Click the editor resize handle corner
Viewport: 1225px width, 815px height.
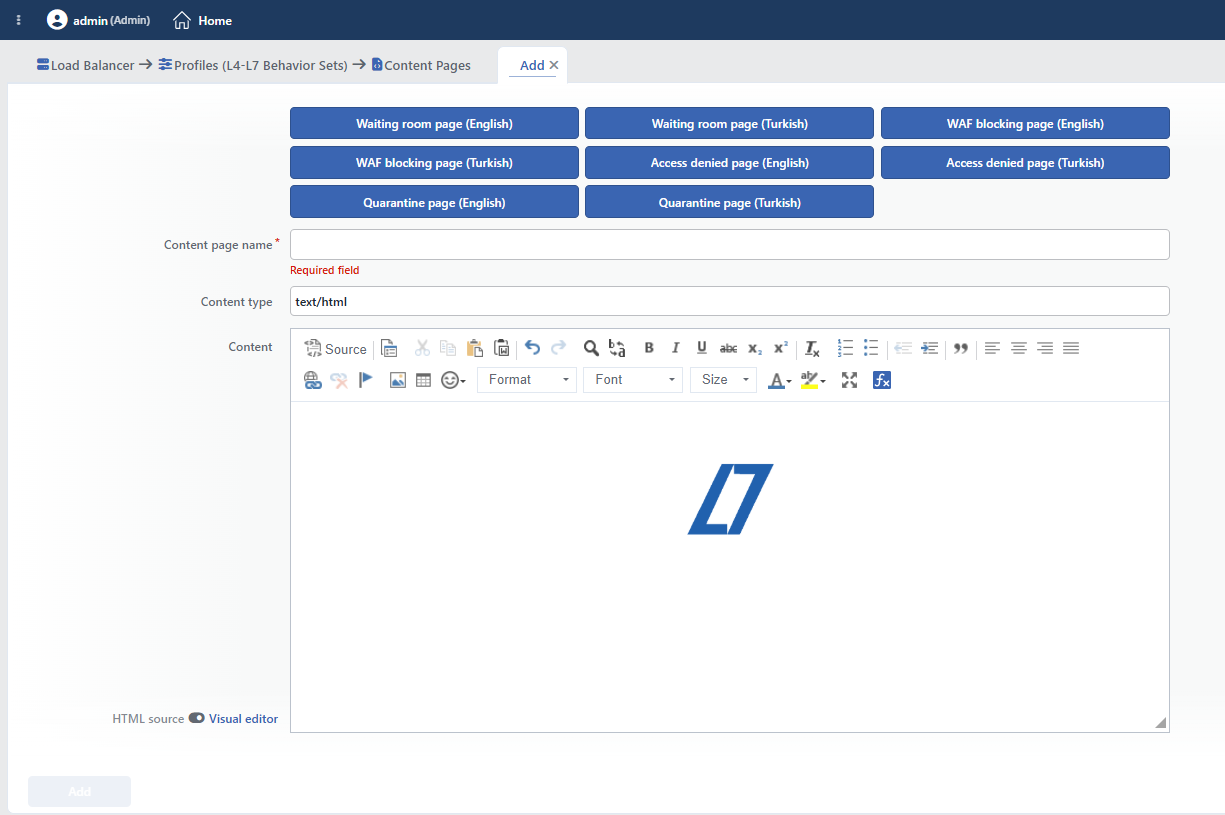coord(1161,722)
